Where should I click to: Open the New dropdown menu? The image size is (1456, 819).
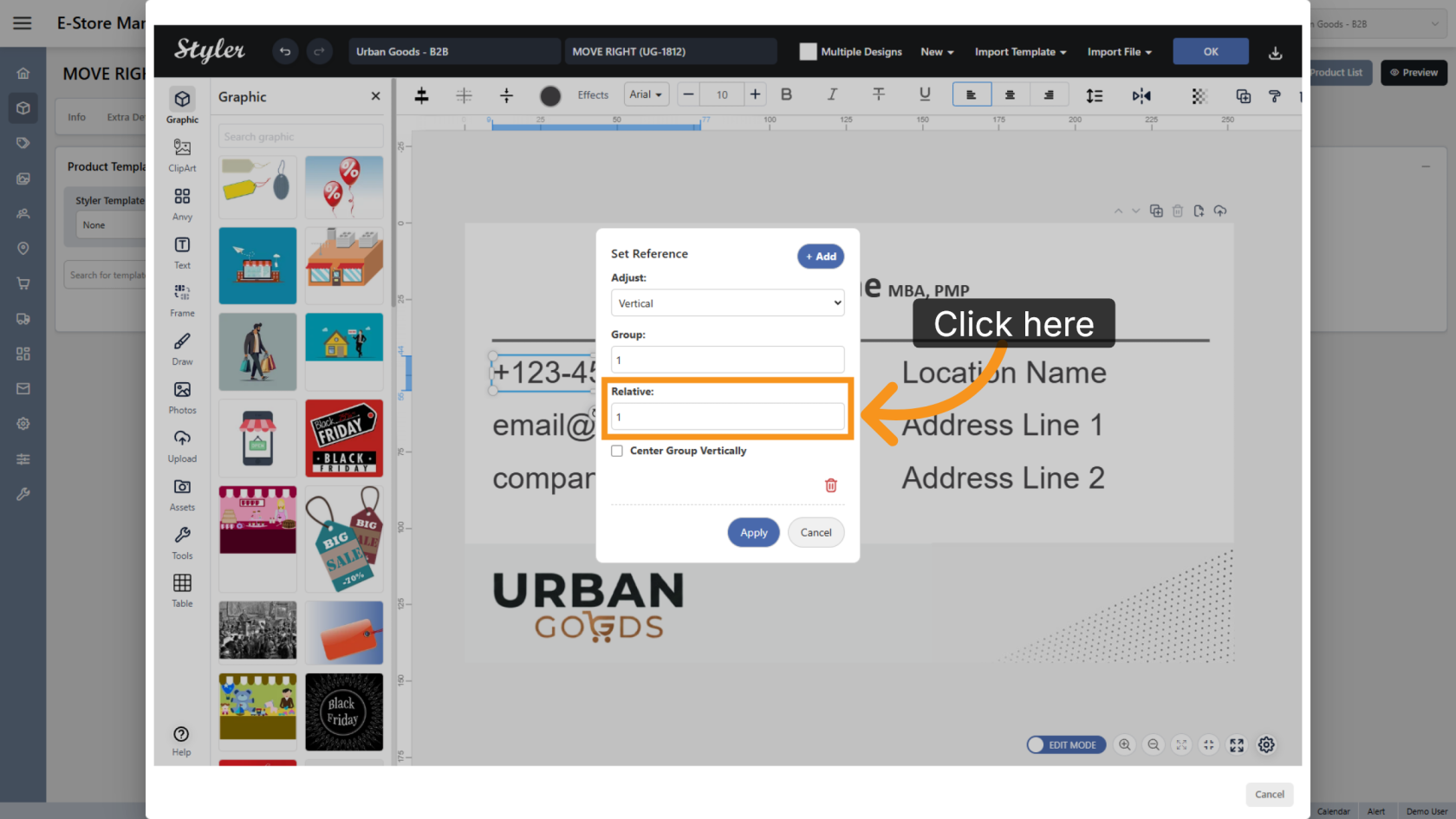tap(937, 52)
